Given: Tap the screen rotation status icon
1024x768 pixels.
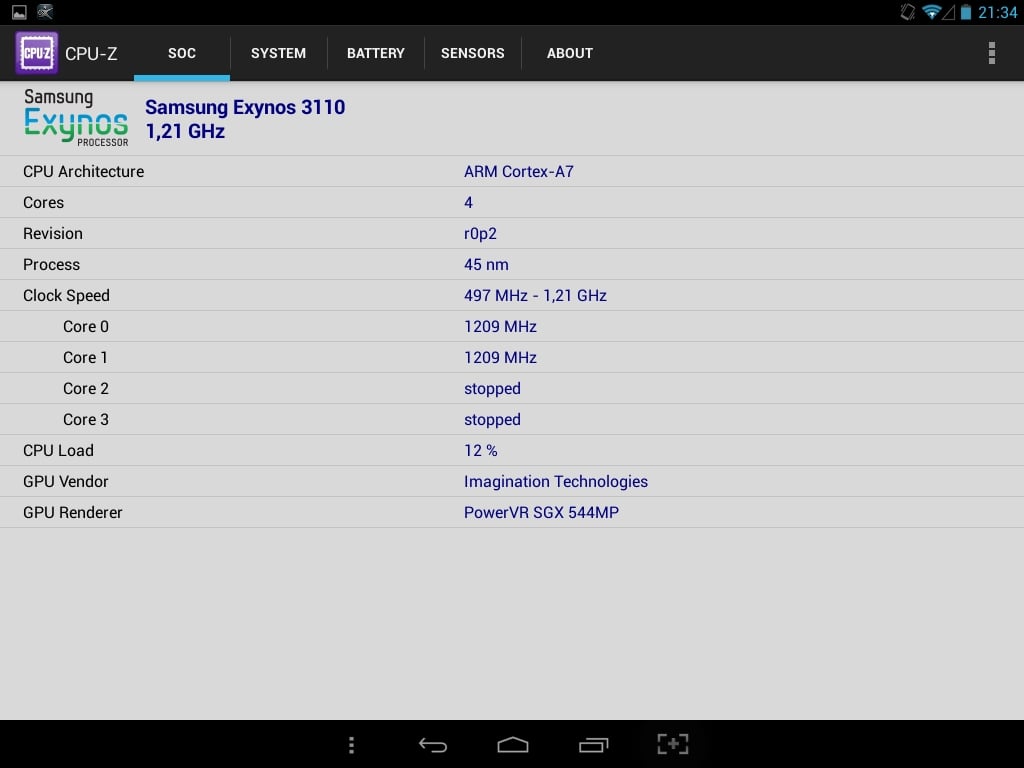Looking at the screenshot, I should (x=908, y=12).
